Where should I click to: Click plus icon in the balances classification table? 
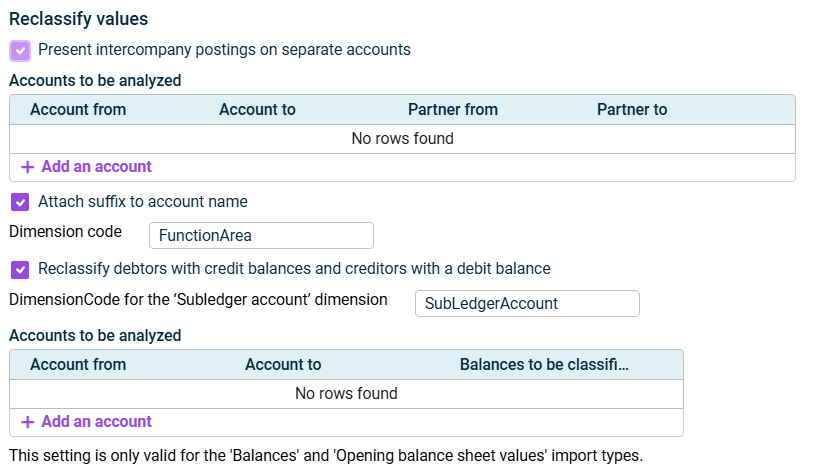click(x=27, y=422)
